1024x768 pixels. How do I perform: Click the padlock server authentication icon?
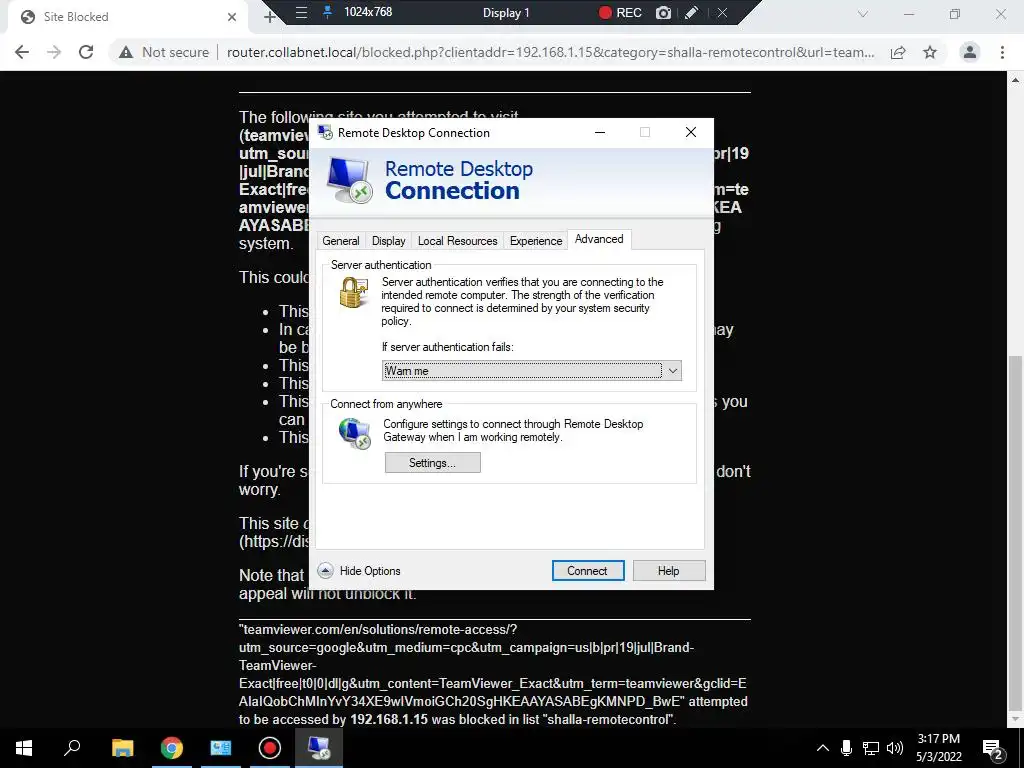coord(353,293)
